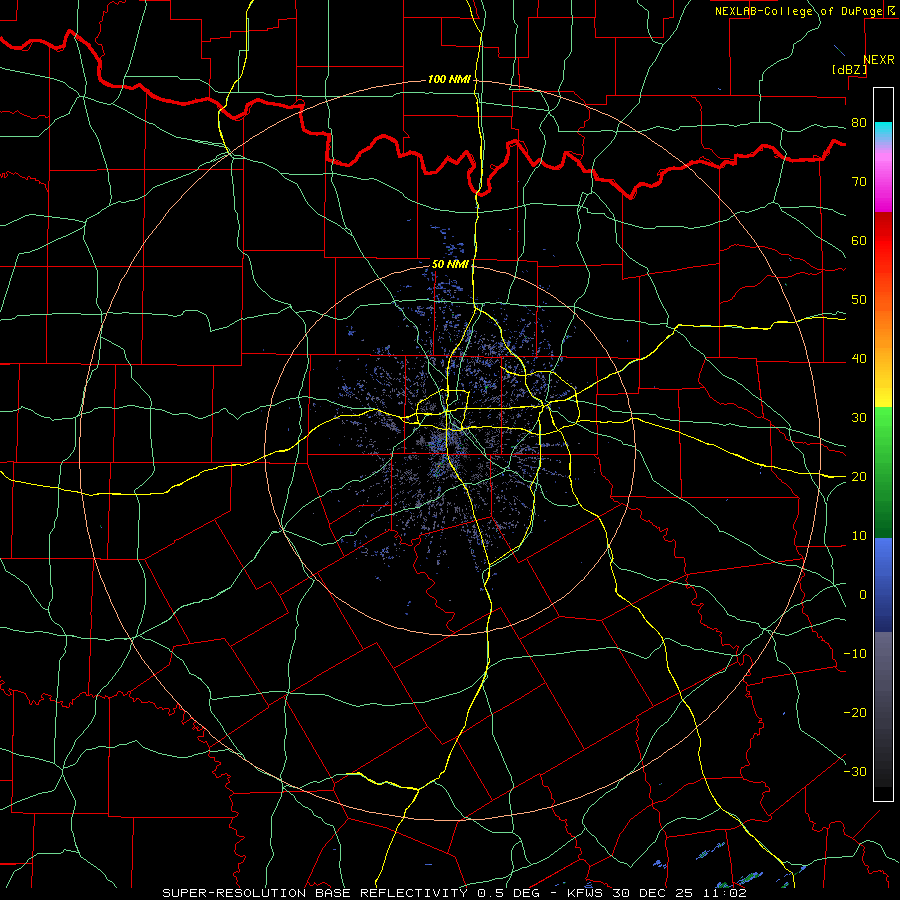This screenshot has width=900, height=900.
Task: Select the 100 NMI range ring label
Action: tap(449, 79)
